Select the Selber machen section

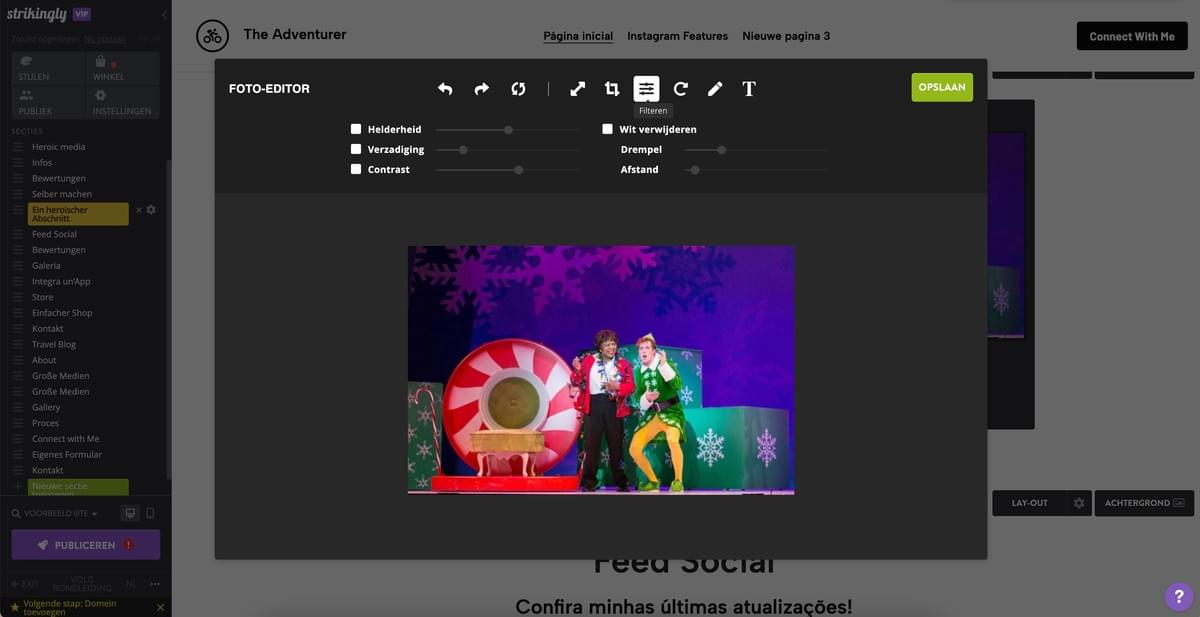point(62,194)
